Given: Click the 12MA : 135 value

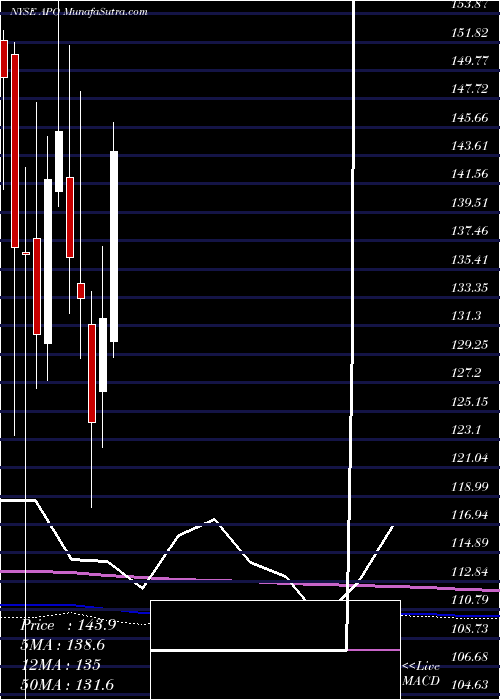Looking at the screenshot, I should pyautogui.click(x=61, y=665).
